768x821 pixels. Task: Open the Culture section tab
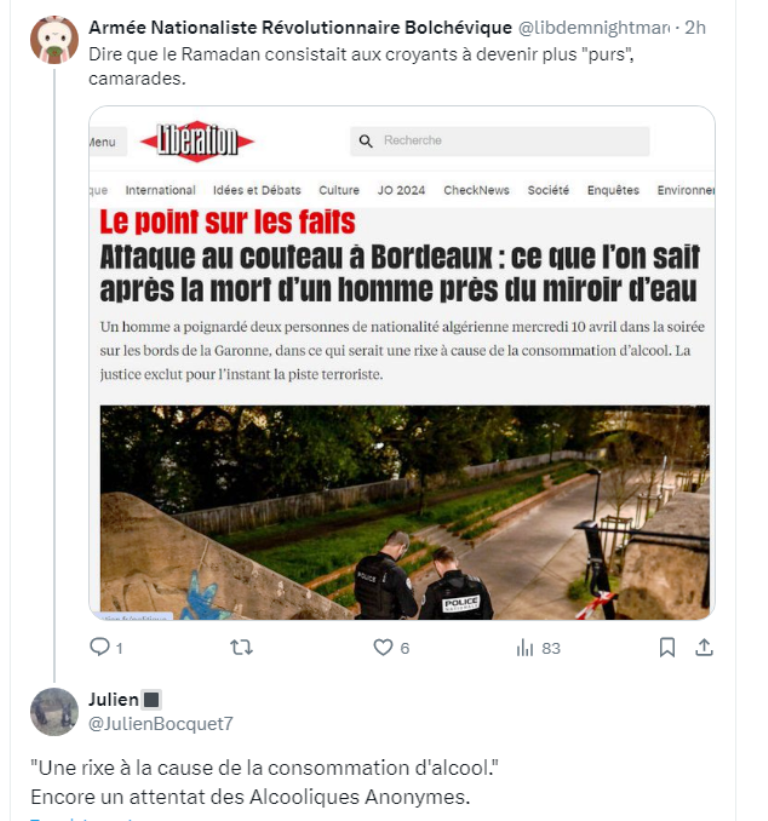(x=339, y=190)
